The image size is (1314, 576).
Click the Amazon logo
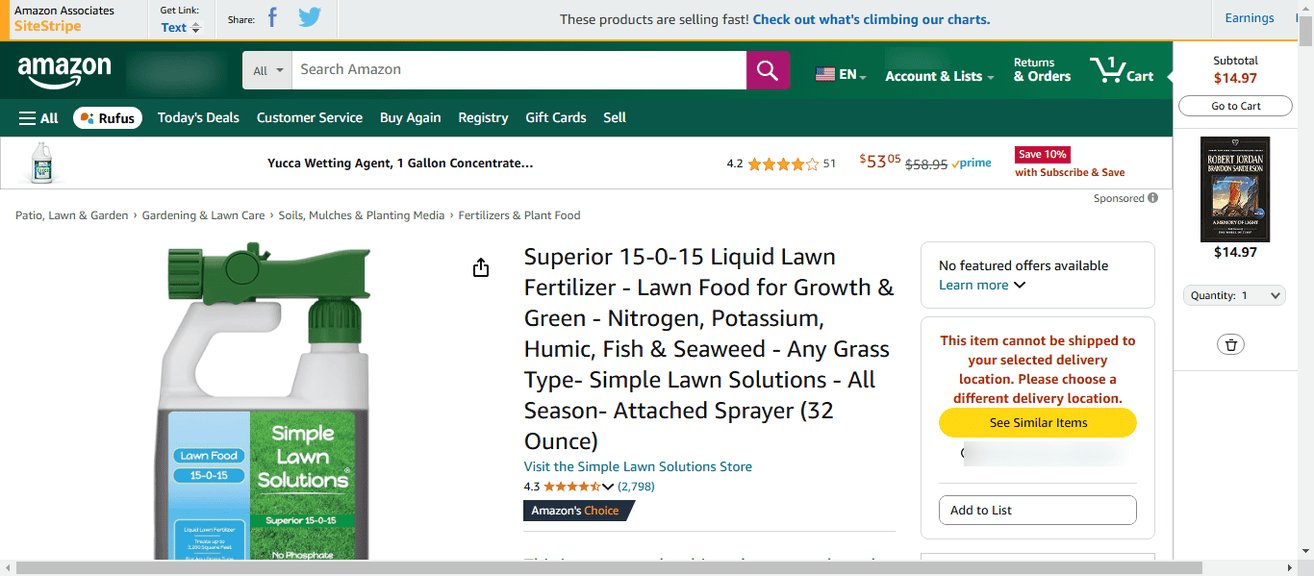[64, 70]
